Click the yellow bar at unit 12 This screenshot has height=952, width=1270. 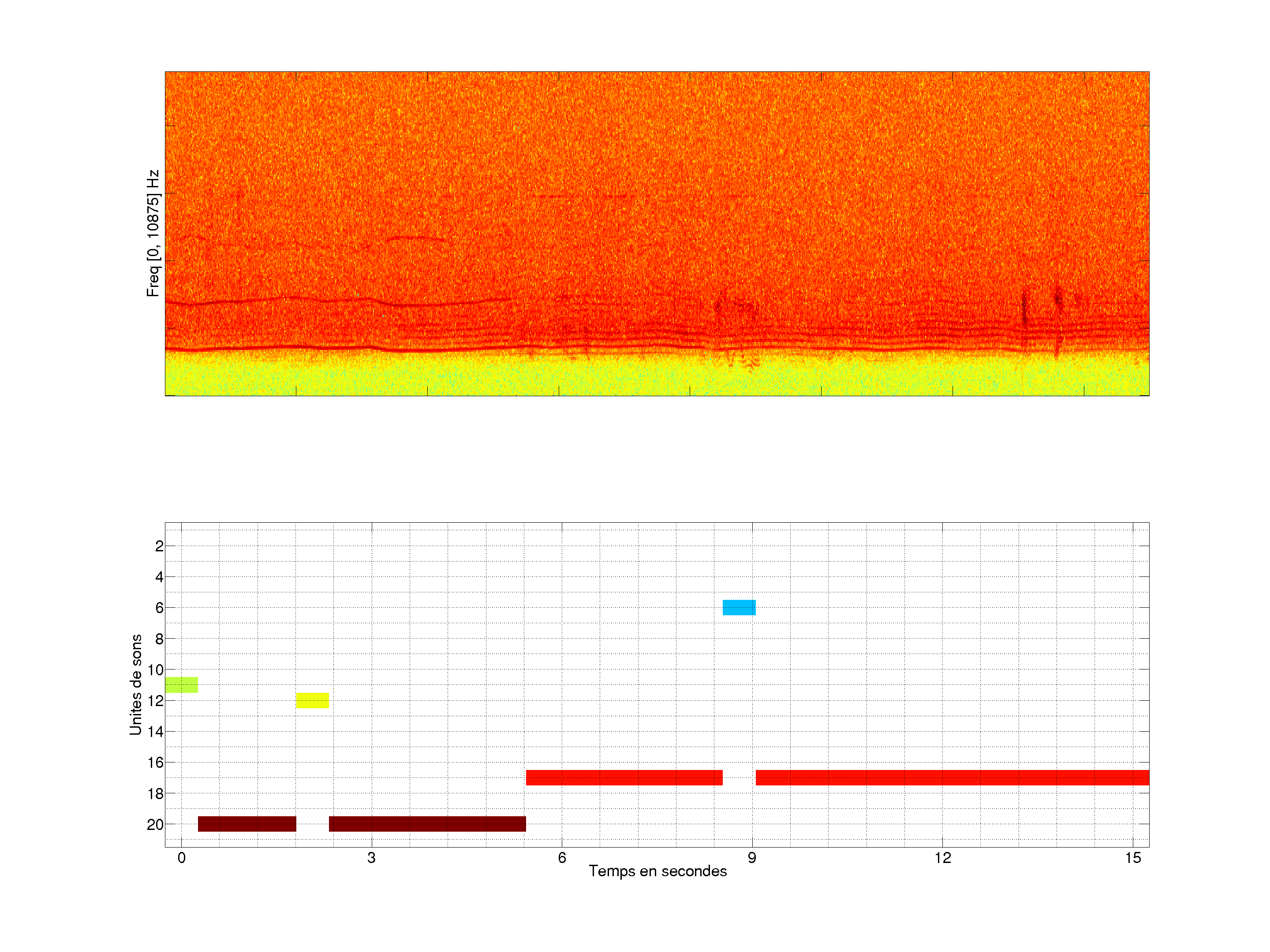point(312,700)
